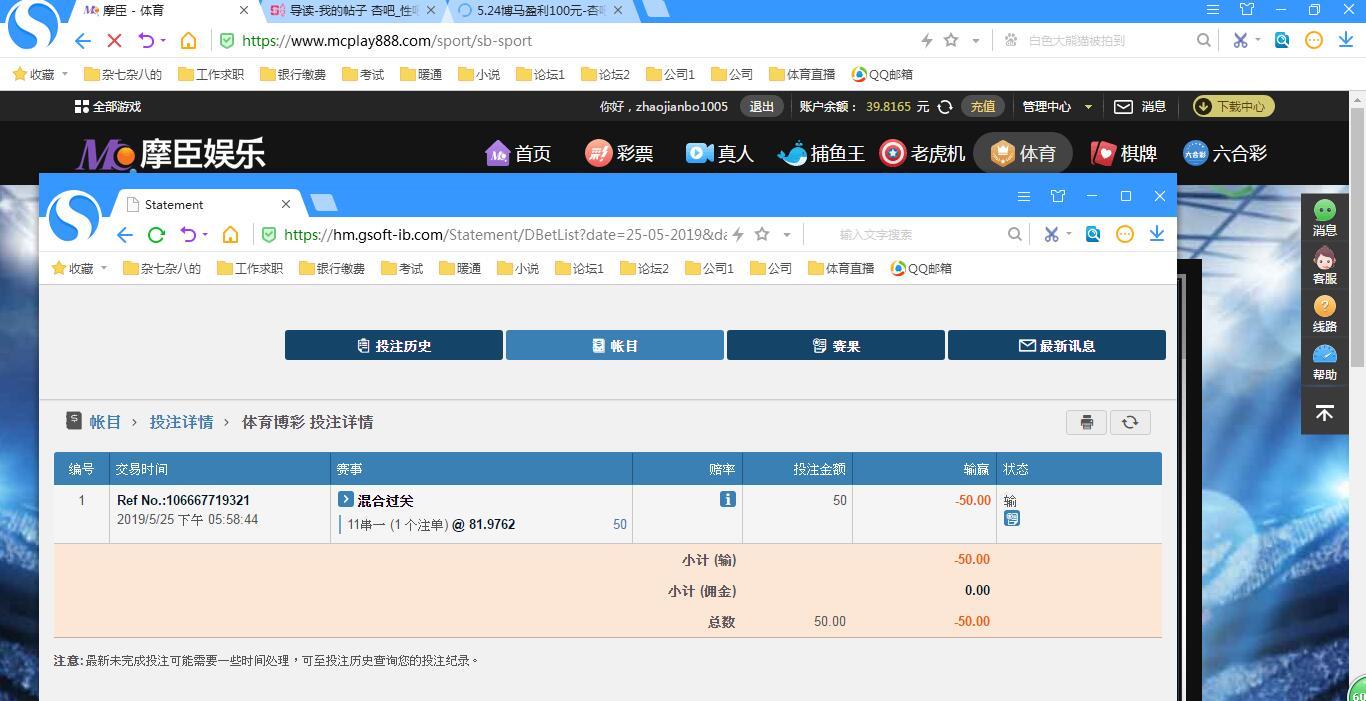
Task: Click the 退出 logout button
Action: pyautogui.click(x=761, y=106)
